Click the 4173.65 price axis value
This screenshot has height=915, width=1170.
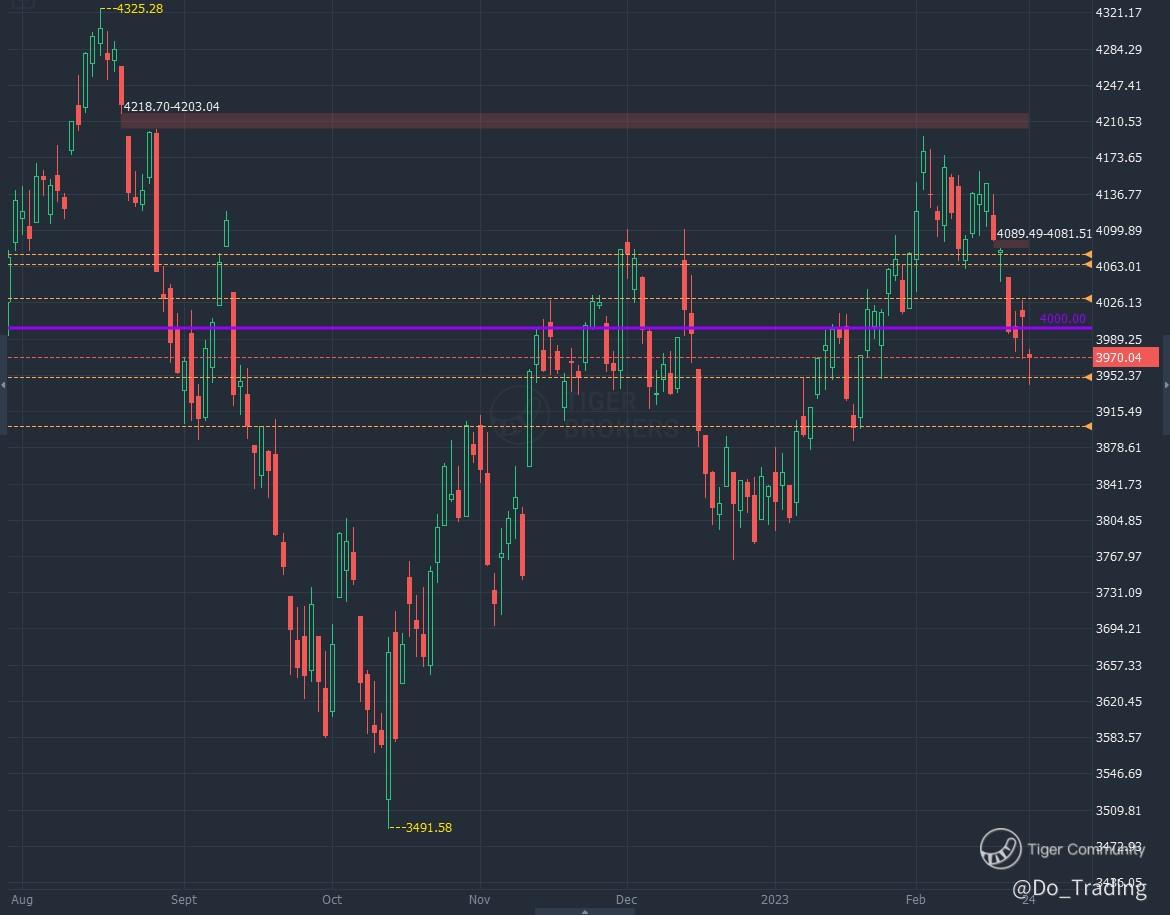[x=1119, y=157]
